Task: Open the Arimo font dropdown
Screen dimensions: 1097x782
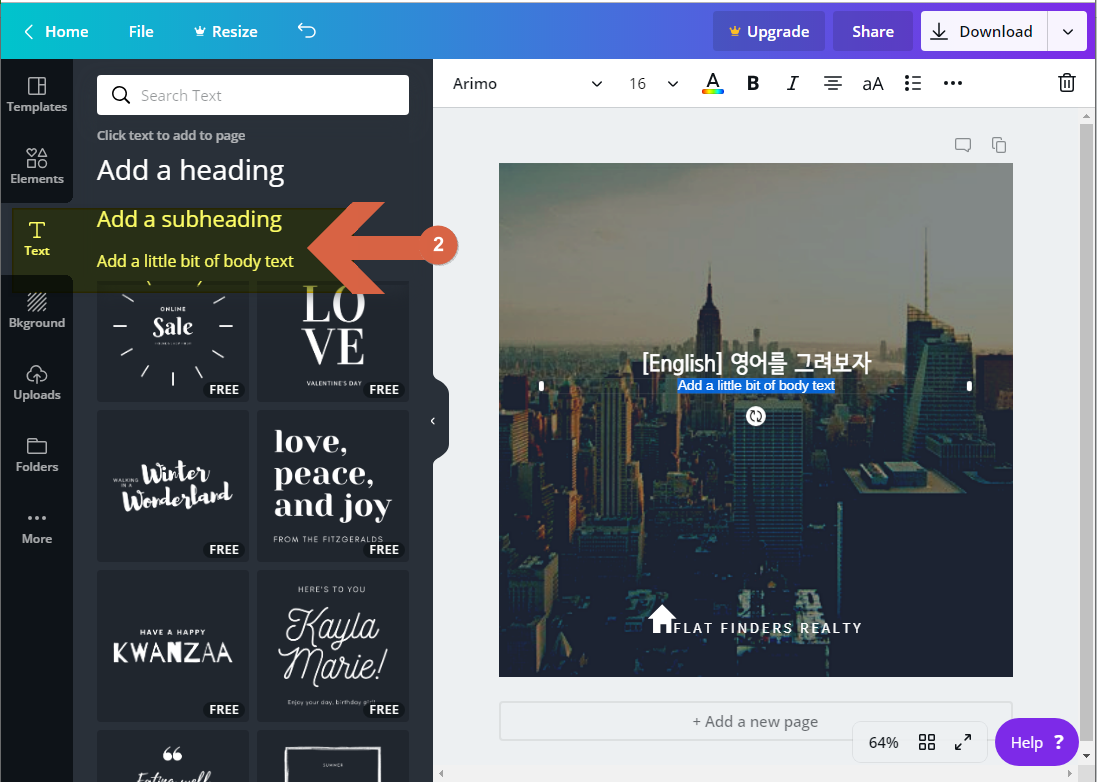Action: pyautogui.click(x=528, y=83)
